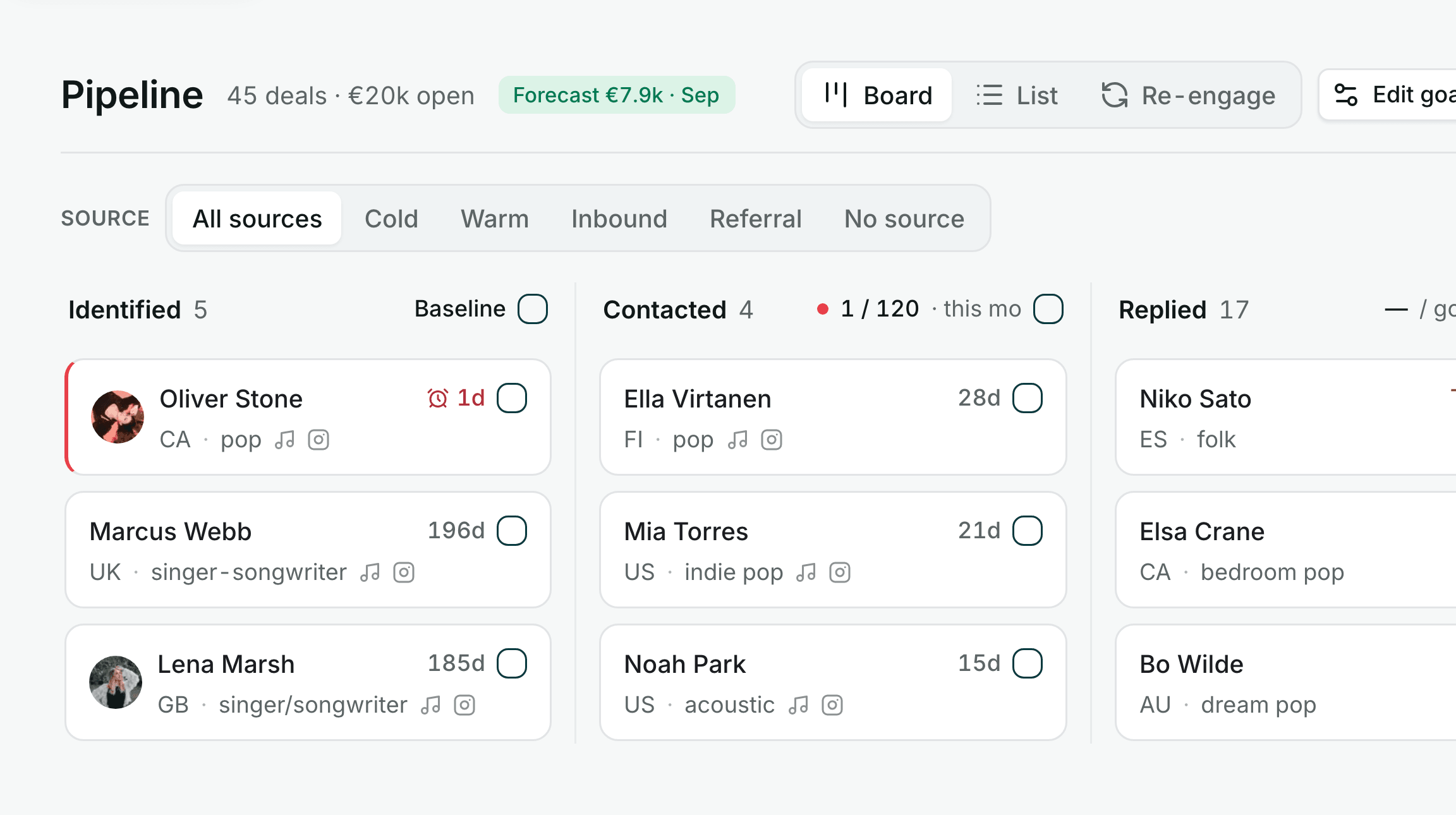Click the Replied column heading
The image size is (1456, 815).
[1163, 310]
